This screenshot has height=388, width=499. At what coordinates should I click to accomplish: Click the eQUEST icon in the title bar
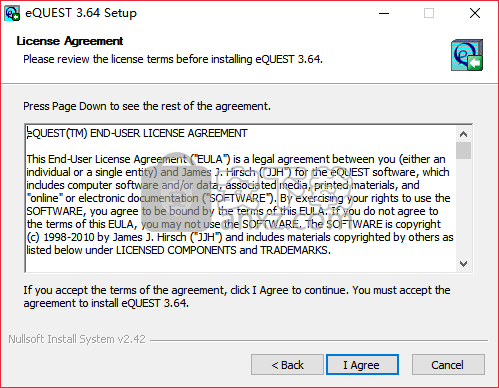pyautogui.click(x=12, y=13)
